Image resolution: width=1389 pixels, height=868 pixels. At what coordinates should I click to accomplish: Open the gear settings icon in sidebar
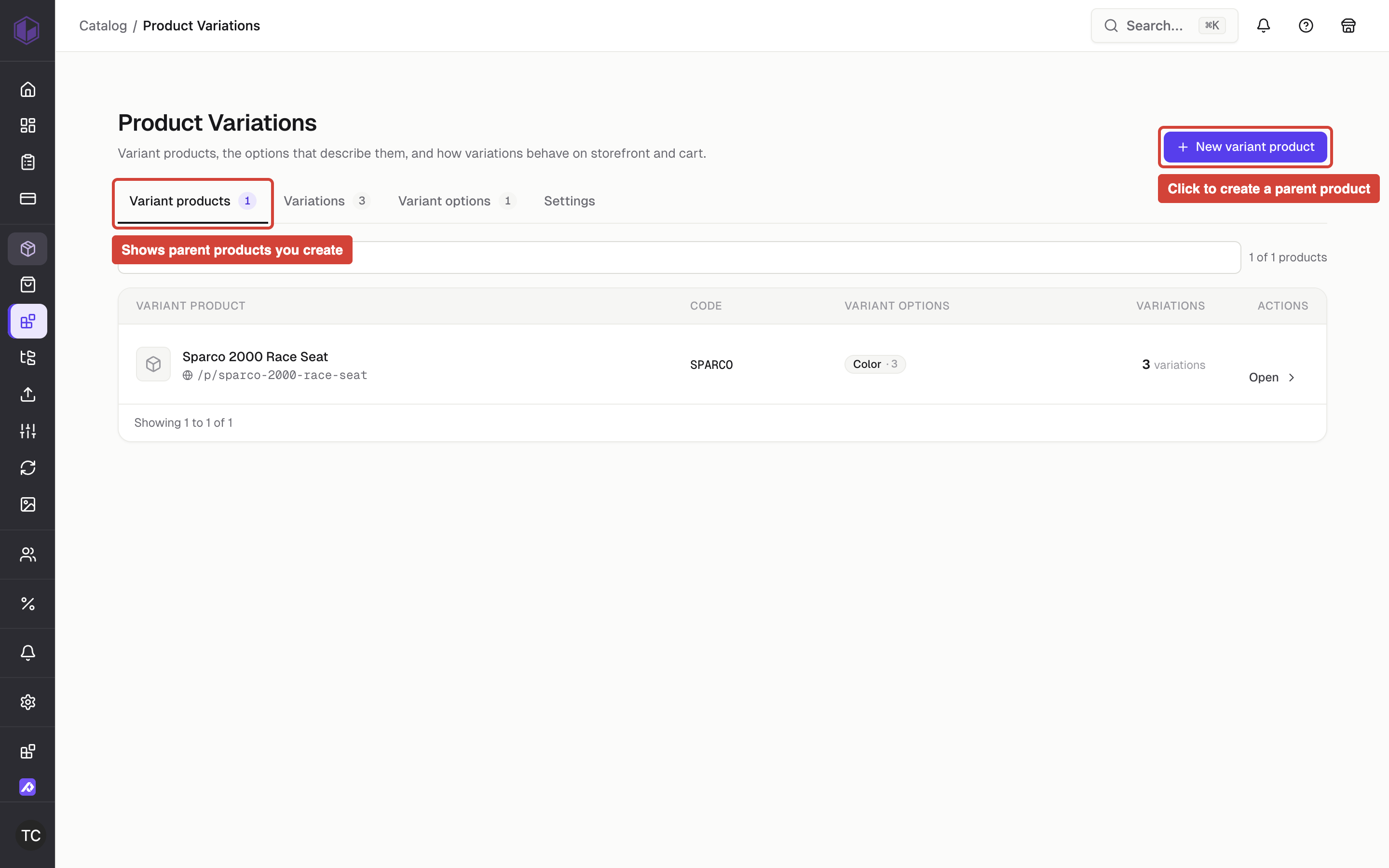click(x=27, y=702)
